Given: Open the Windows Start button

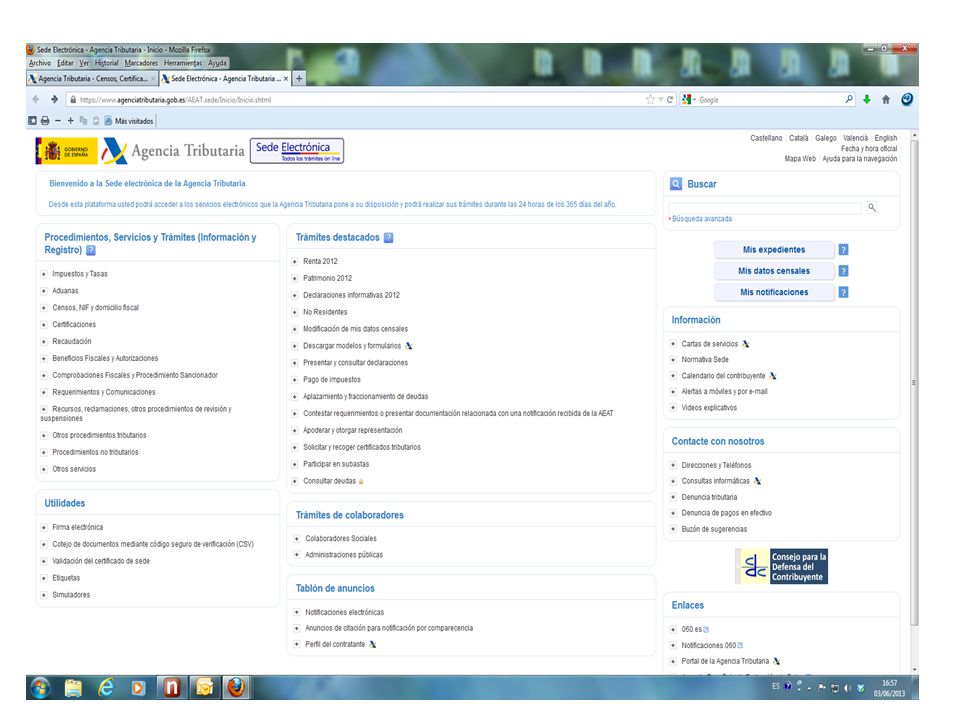Looking at the screenshot, I should click(x=40, y=688).
